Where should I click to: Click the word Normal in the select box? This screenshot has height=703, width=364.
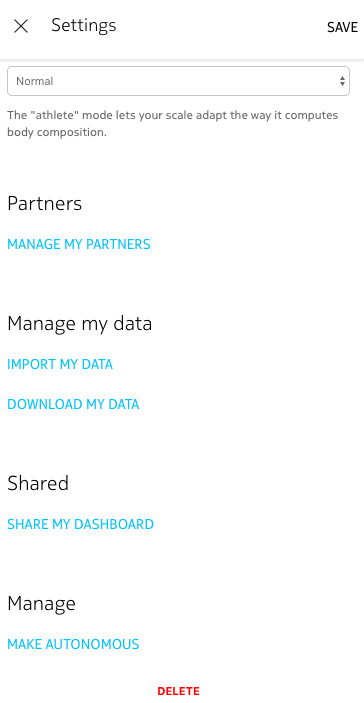35,81
